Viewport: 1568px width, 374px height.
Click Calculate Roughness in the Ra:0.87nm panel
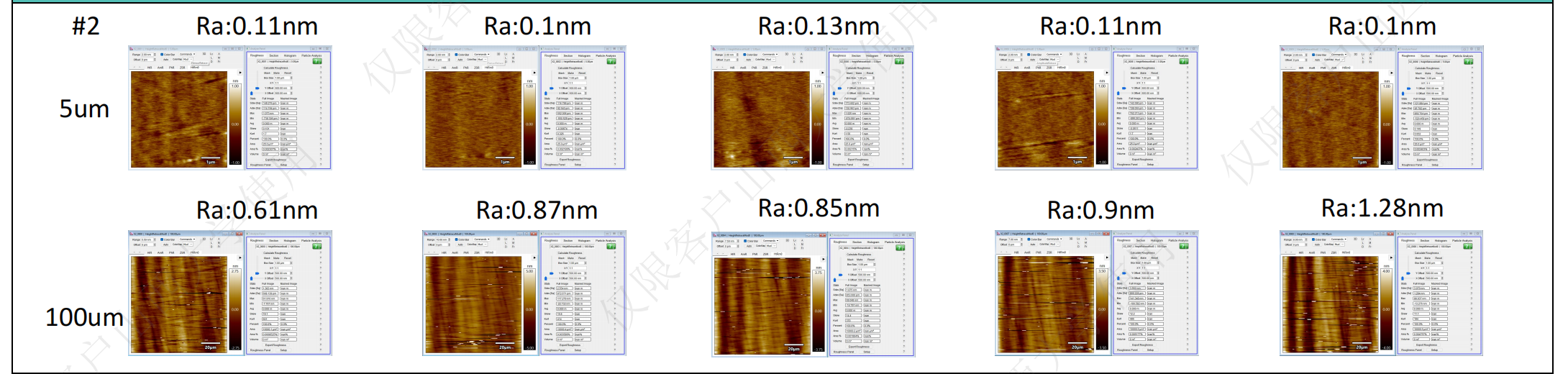click(x=570, y=253)
